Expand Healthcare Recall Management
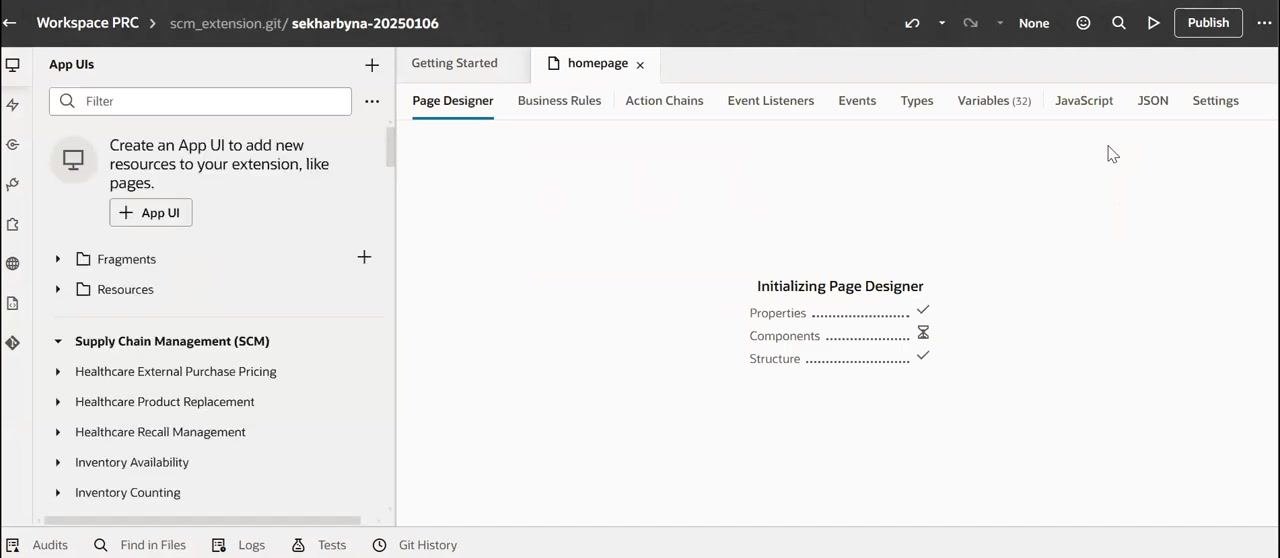The image size is (1280, 558). 58,432
